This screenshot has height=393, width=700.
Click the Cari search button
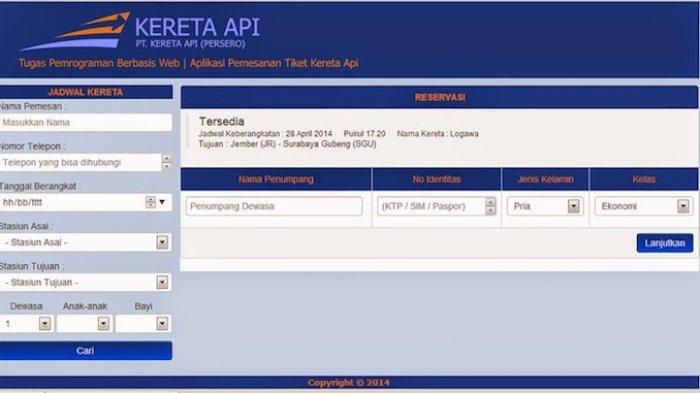(x=85, y=351)
